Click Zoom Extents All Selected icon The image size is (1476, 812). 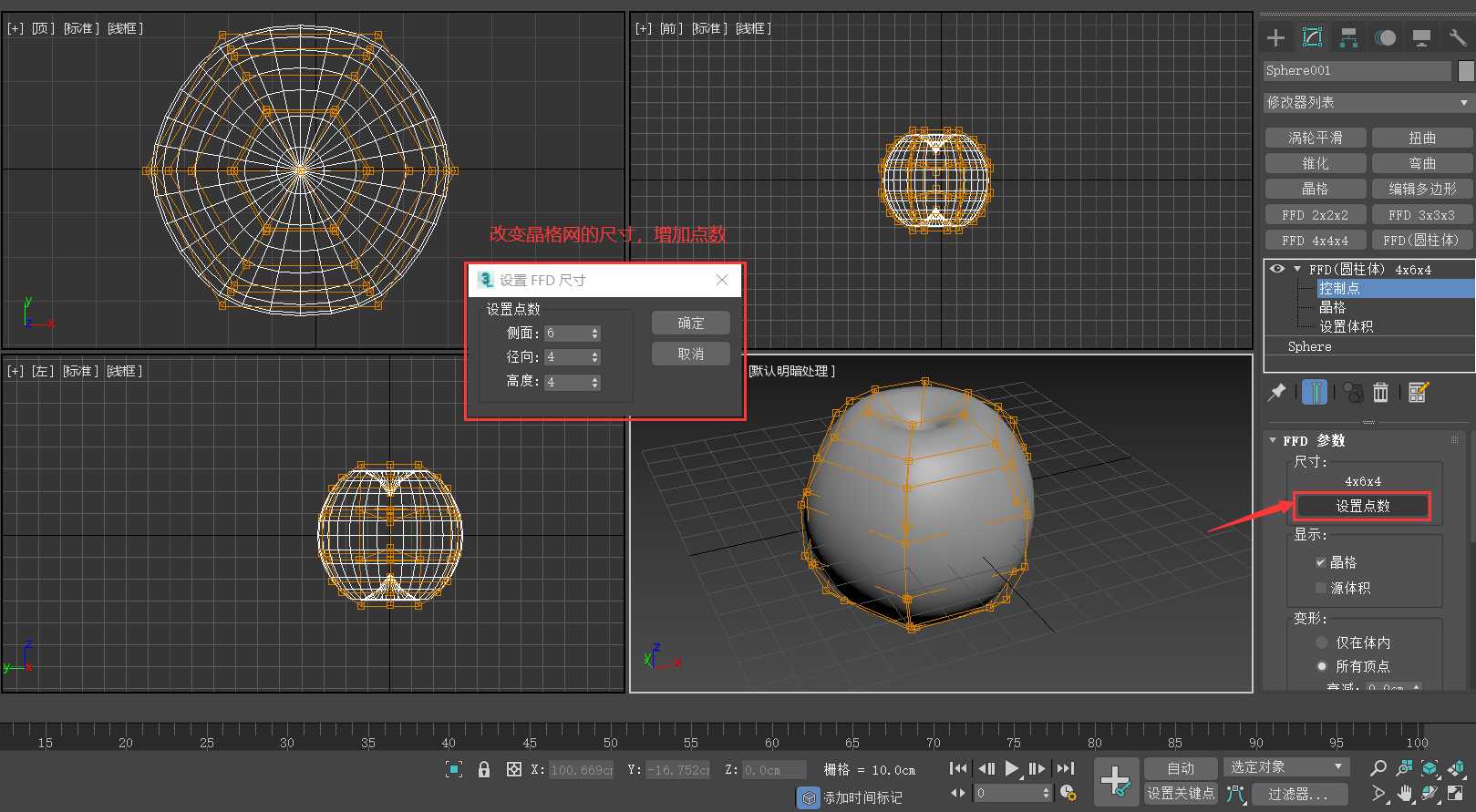pos(1457,768)
